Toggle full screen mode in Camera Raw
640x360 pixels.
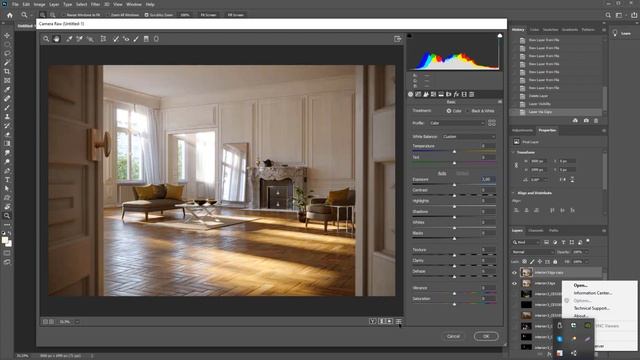398,39
